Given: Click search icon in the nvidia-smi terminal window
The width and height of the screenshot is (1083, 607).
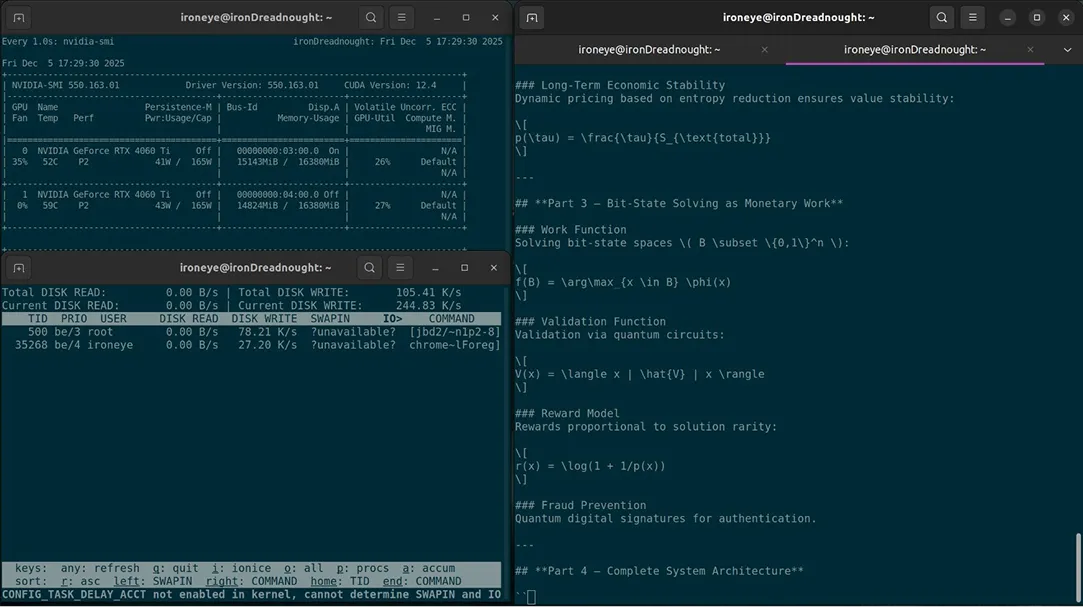Looking at the screenshot, I should tap(370, 18).
